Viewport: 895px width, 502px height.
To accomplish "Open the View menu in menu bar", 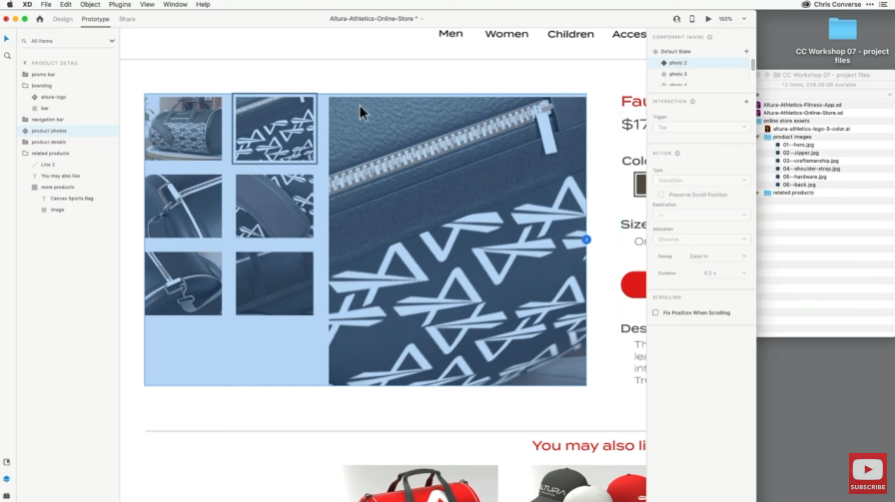I will click(x=147, y=5).
